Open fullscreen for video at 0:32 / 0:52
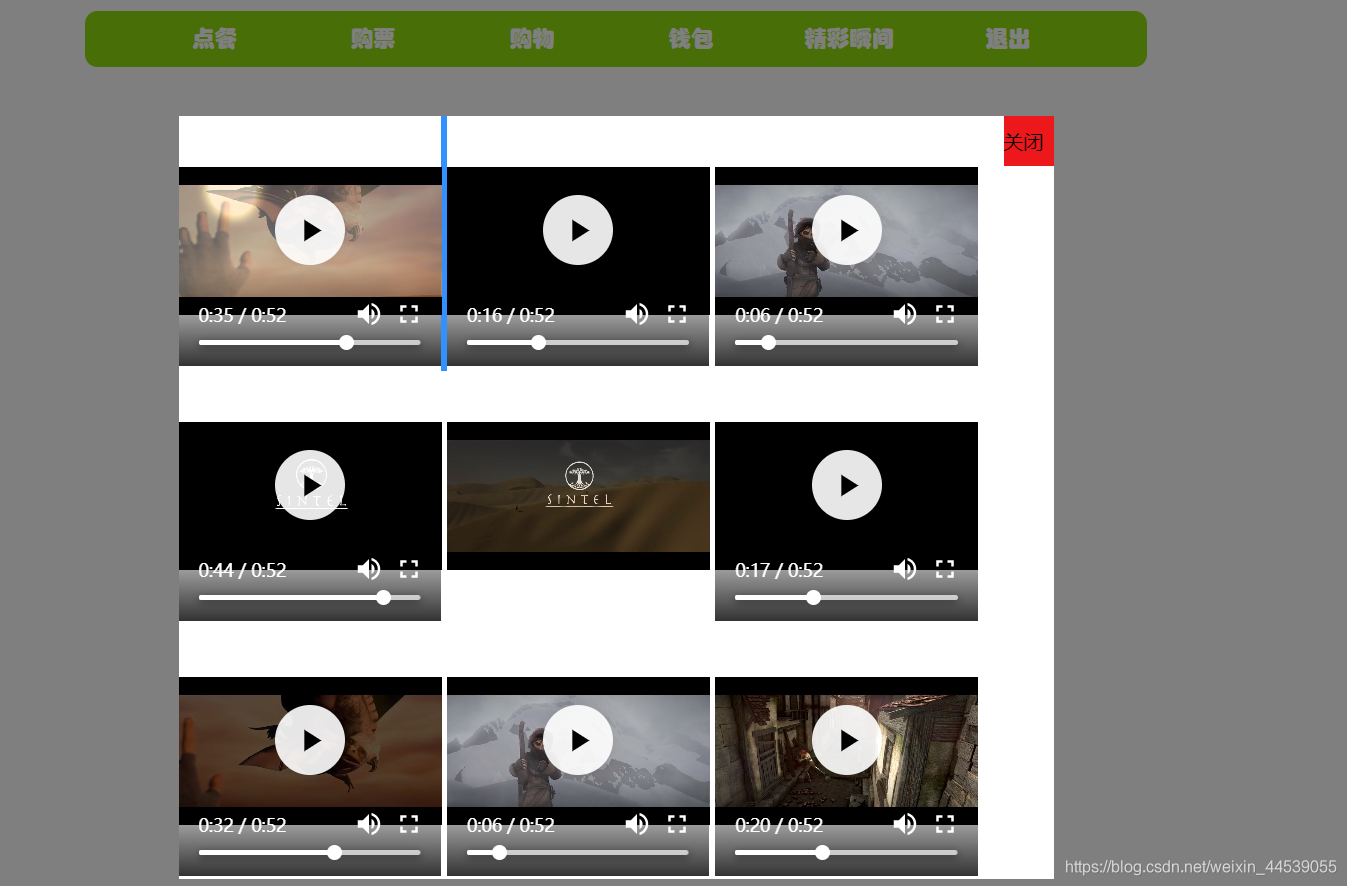This screenshot has width=1347, height=886. (409, 825)
